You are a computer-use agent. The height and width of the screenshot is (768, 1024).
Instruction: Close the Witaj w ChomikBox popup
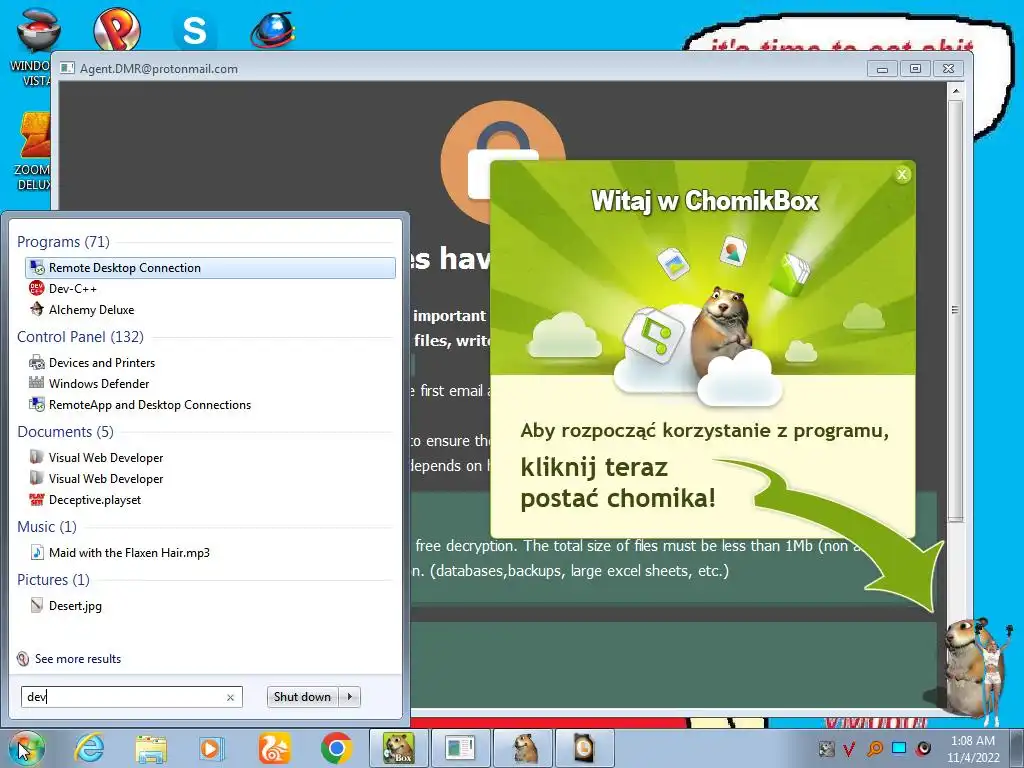[x=902, y=174]
